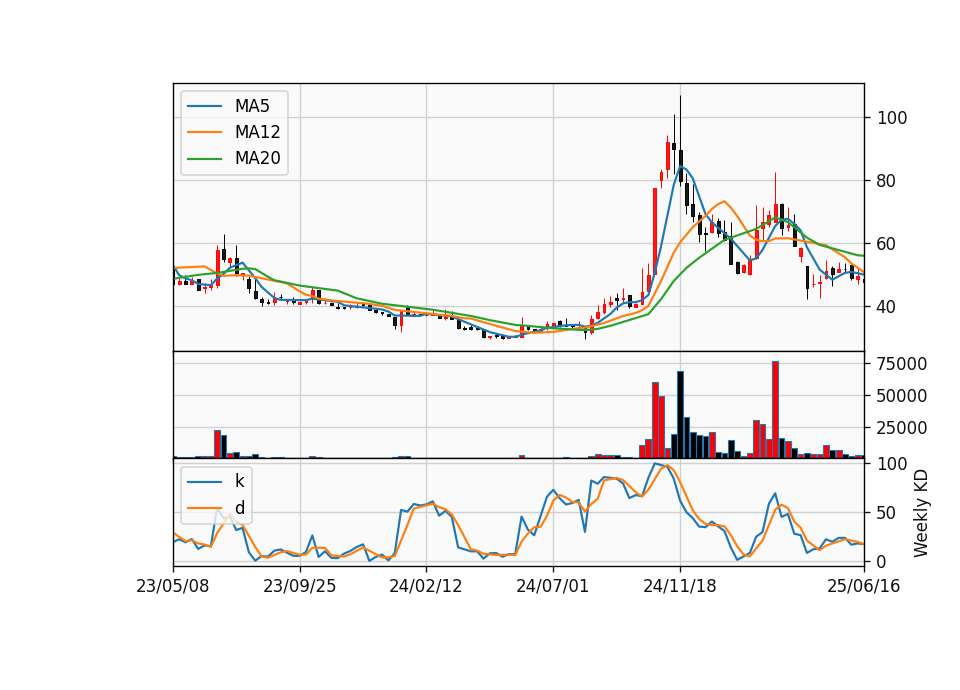Click the 24/02/12 date label
This screenshot has width=960, height=690.
pos(426,586)
